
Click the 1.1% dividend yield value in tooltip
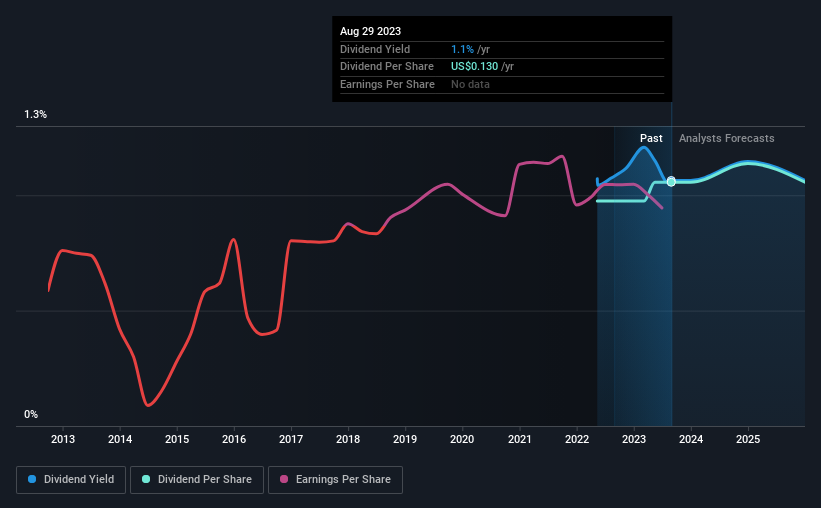[463, 49]
